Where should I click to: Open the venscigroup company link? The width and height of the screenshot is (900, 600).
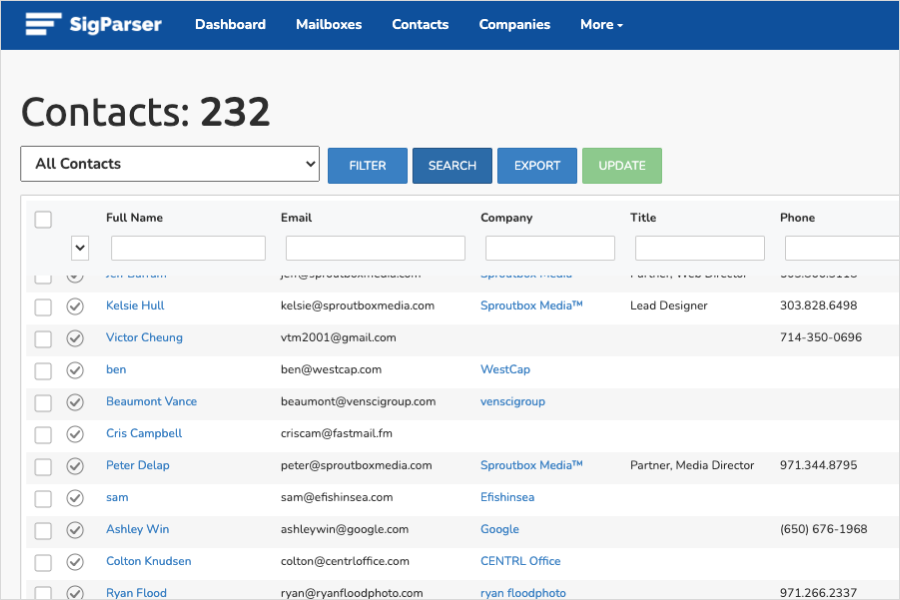coord(513,401)
